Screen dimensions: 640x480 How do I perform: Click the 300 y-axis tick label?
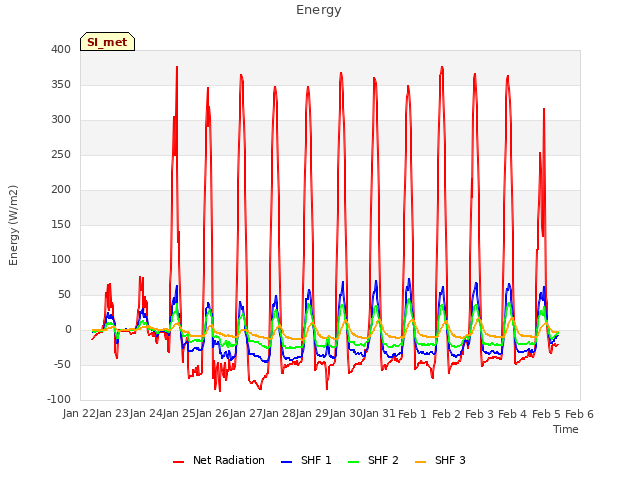pos(61,120)
